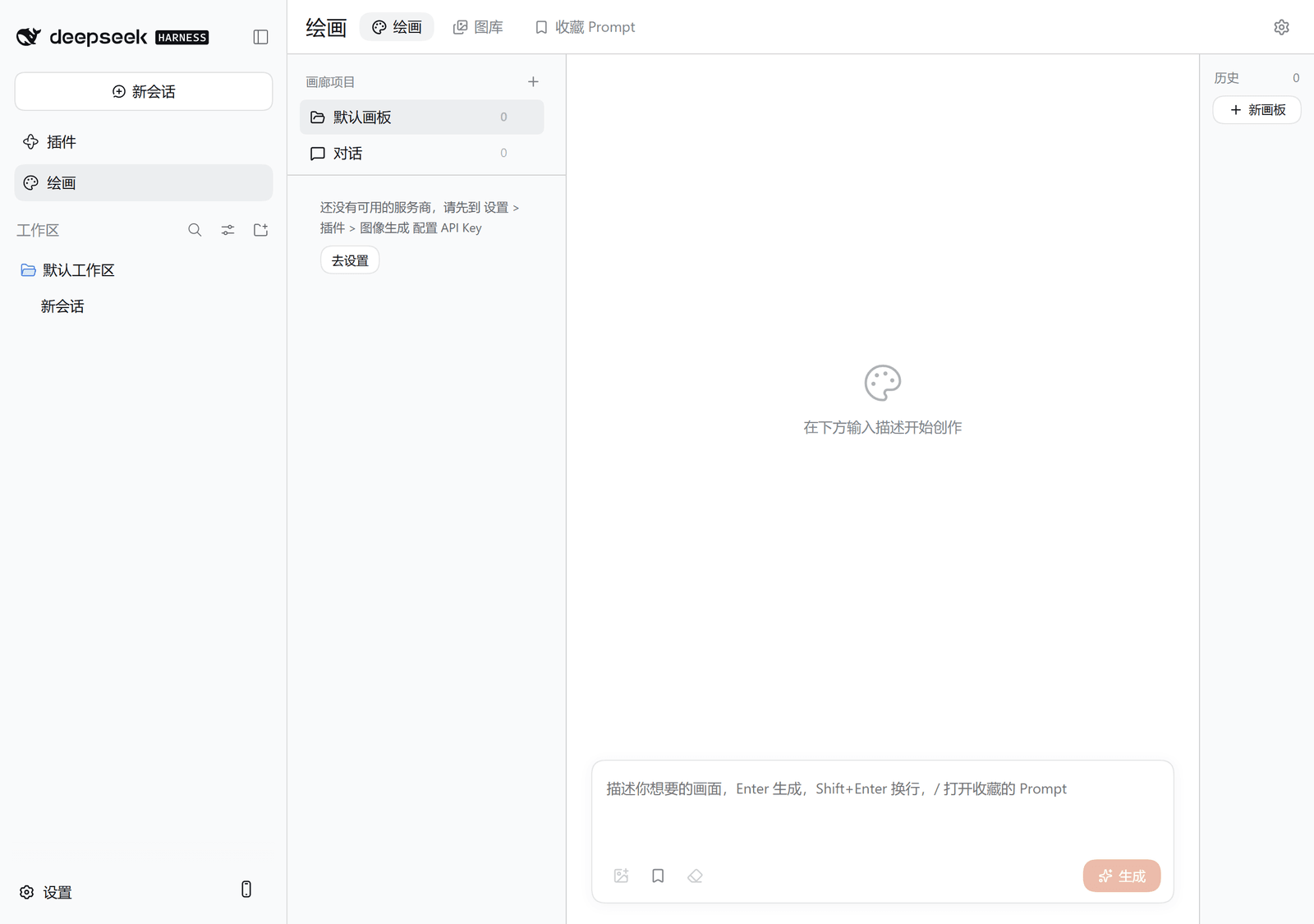Click the HARNESS badge next to logo
The height and width of the screenshot is (924, 1314).
click(182, 38)
